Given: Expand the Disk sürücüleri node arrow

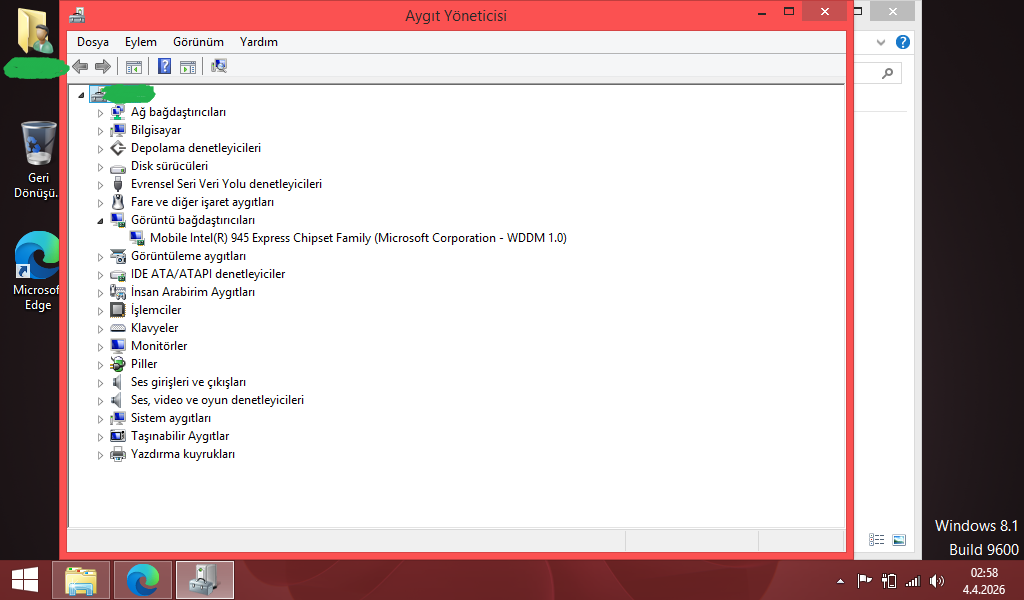Looking at the screenshot, I should pyautogui.click(x=100, y=167).
